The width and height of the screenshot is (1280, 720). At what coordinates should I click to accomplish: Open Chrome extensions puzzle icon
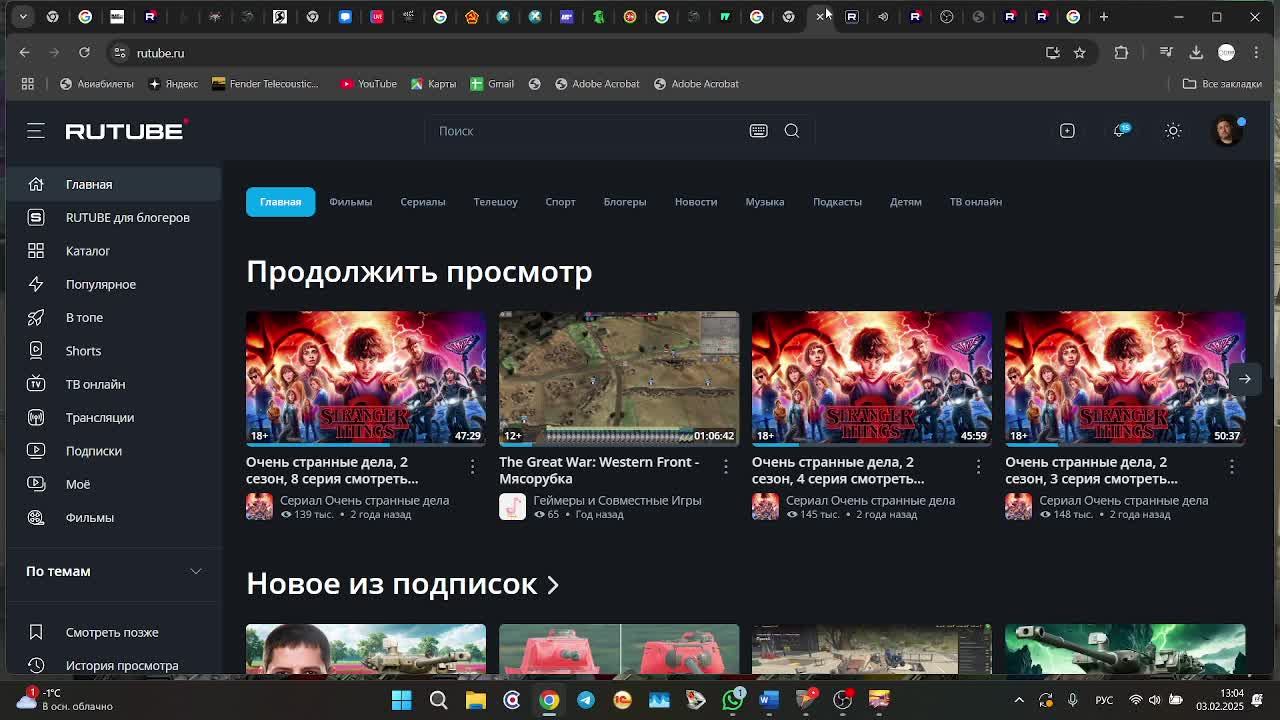click(1121, 53)
